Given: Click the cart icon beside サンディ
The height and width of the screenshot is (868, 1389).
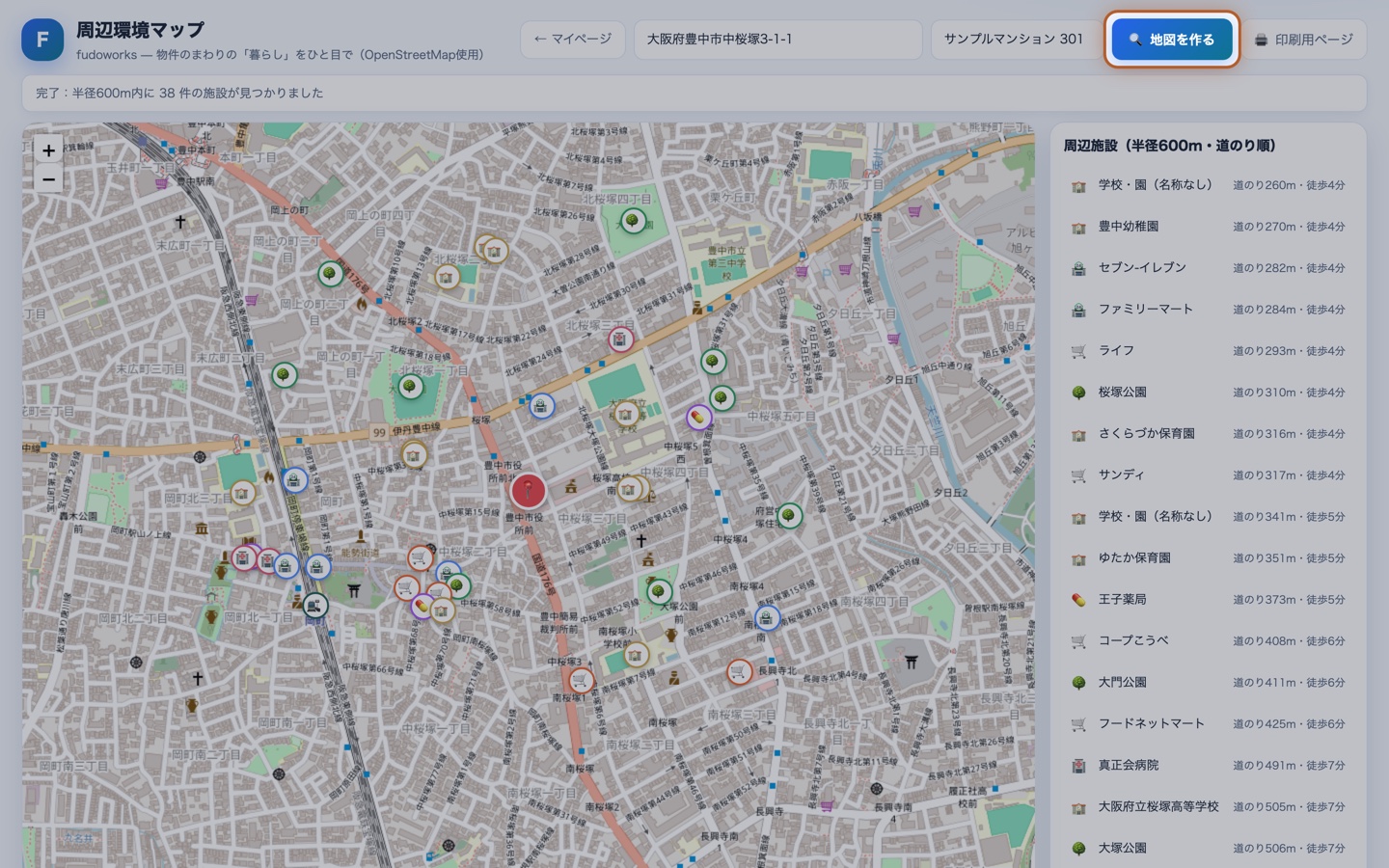Looking at the screenshot, I should tap(1078, 476).
